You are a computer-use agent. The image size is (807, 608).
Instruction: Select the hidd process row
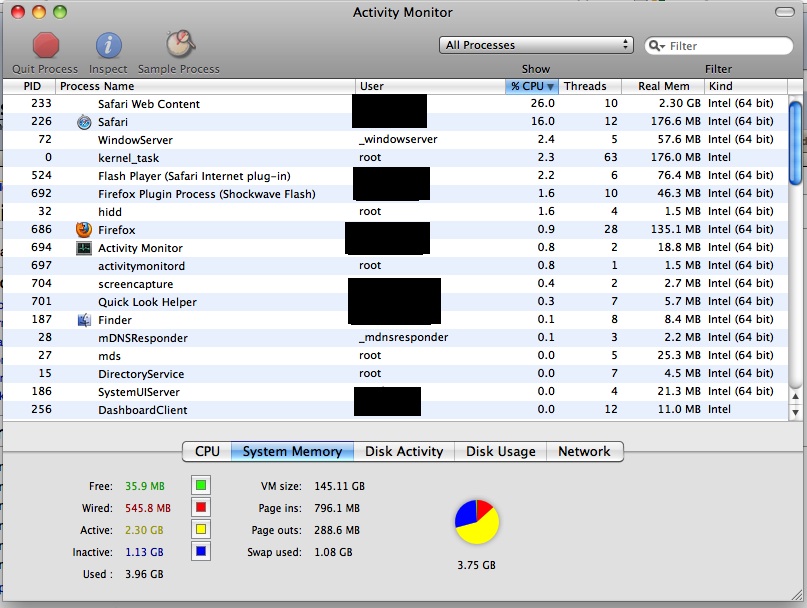point(395,212)
